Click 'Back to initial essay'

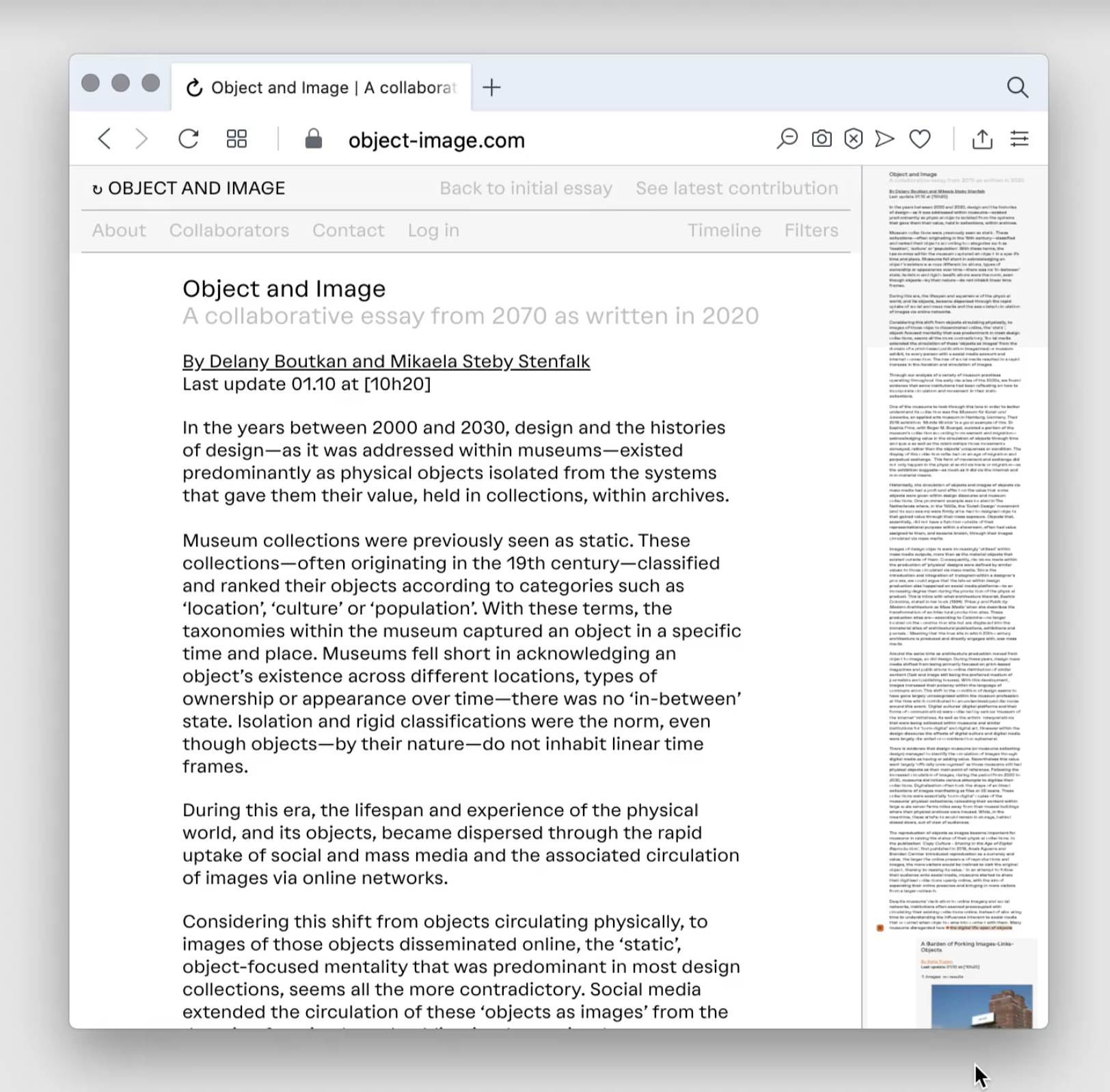pos(526,188)
